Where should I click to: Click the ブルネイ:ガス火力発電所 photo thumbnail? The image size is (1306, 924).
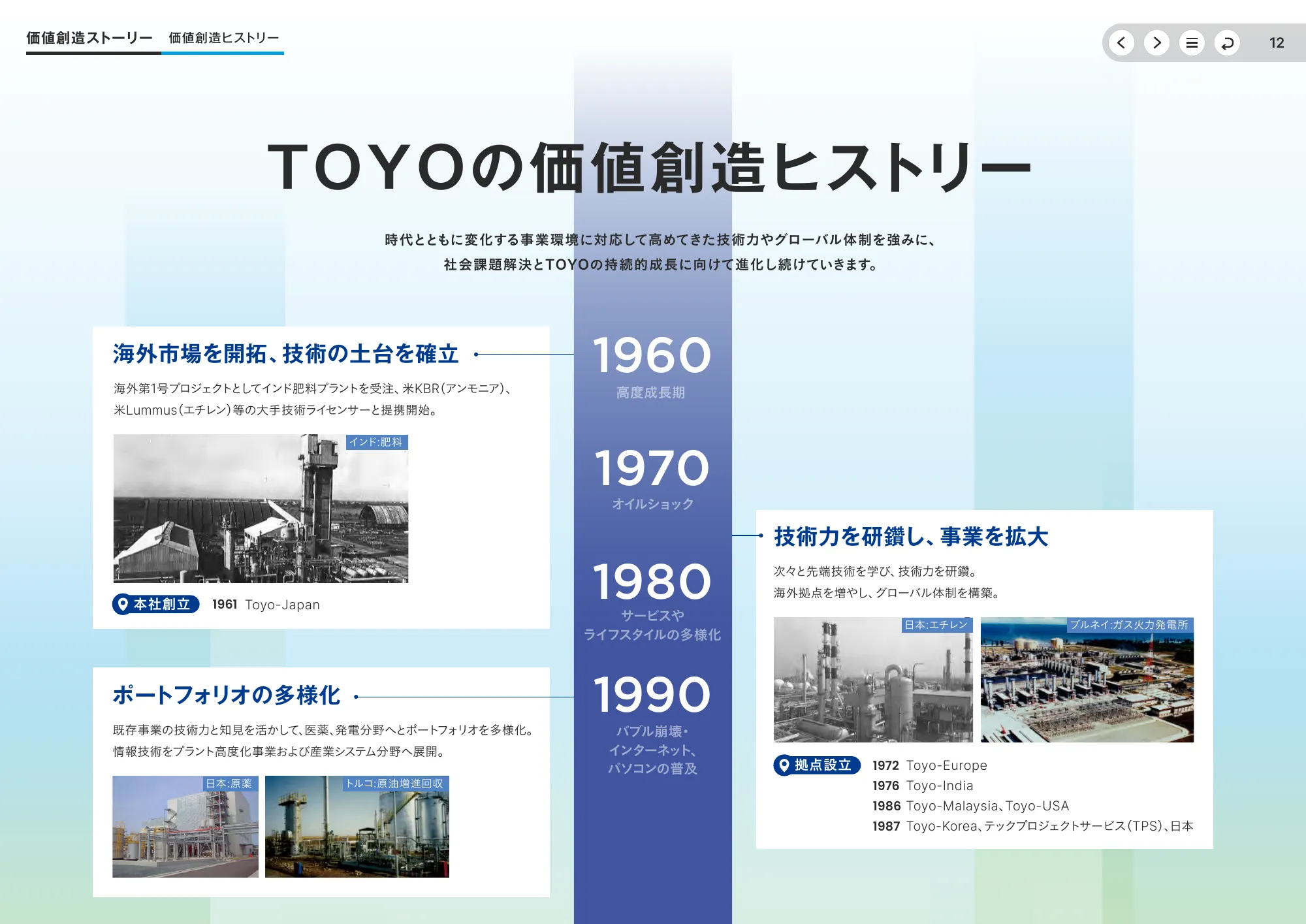tap(1087, 679)
